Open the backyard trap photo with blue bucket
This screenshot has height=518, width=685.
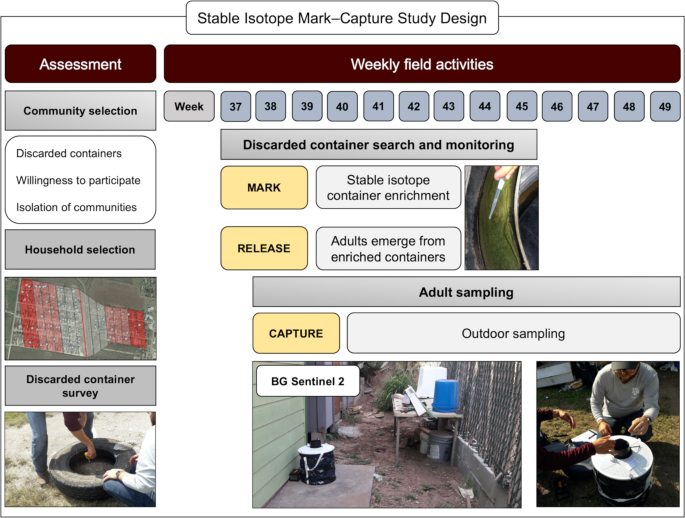387,434
